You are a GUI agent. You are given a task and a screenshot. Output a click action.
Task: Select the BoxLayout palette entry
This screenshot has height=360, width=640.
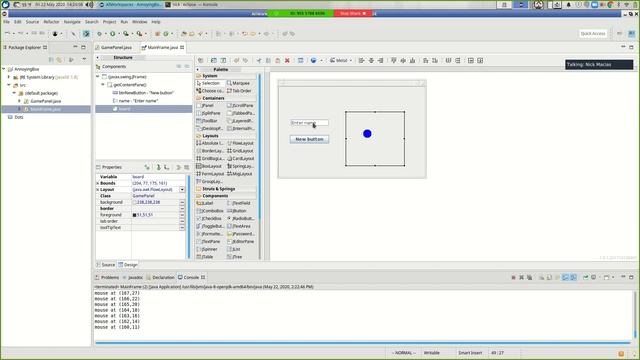(x=209, y=166)
